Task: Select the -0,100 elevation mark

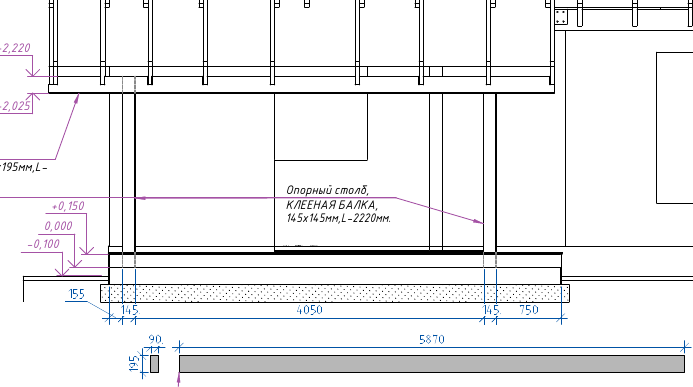Action: (44, 244)
